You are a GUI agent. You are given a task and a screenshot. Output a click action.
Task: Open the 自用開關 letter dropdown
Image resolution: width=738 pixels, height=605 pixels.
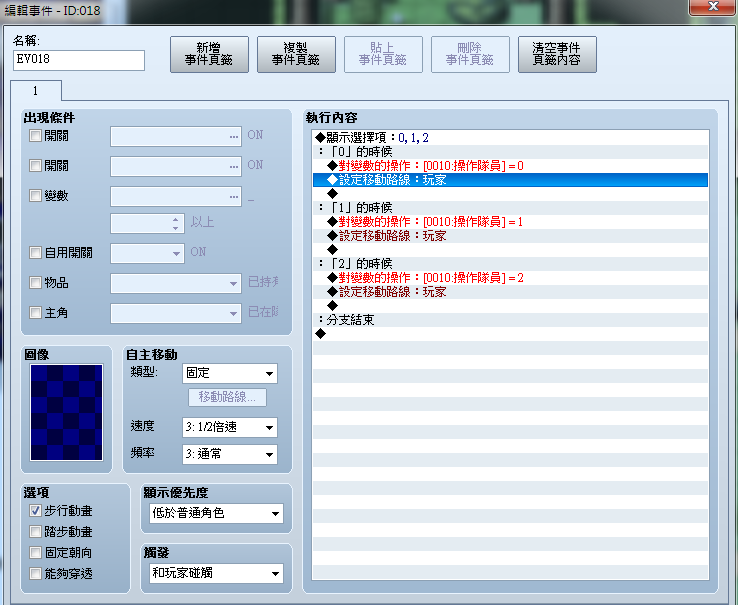pos(147,253)
